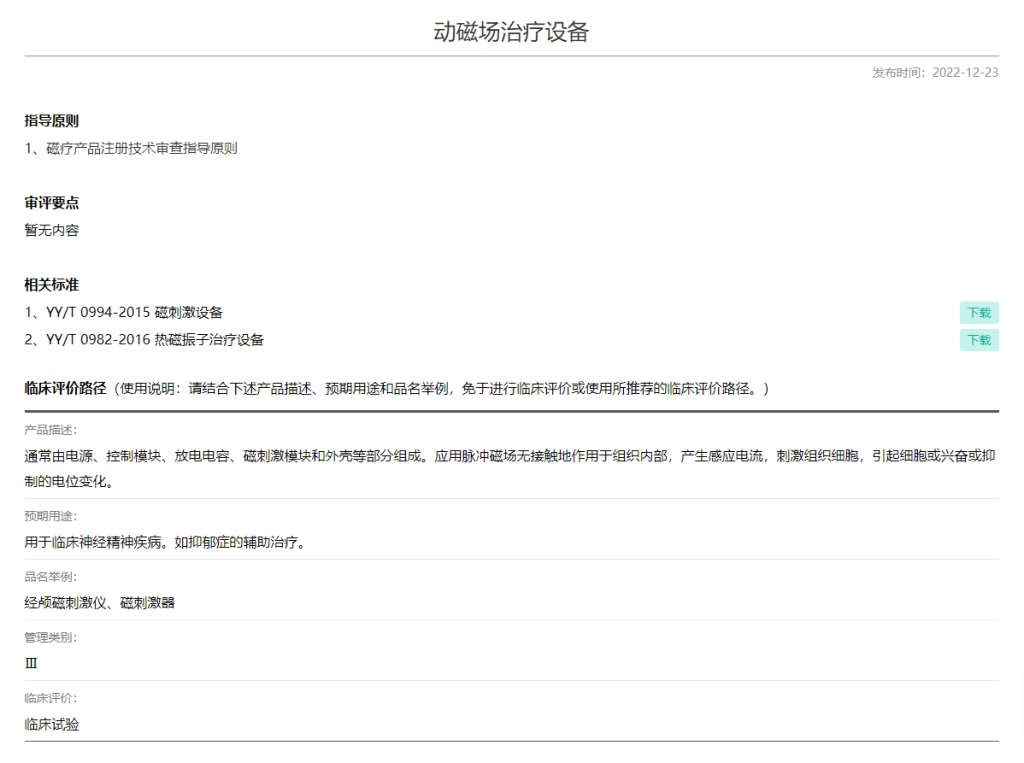Click the 临床评价路径 heading

pyautogui.click(x=65, y=388)
